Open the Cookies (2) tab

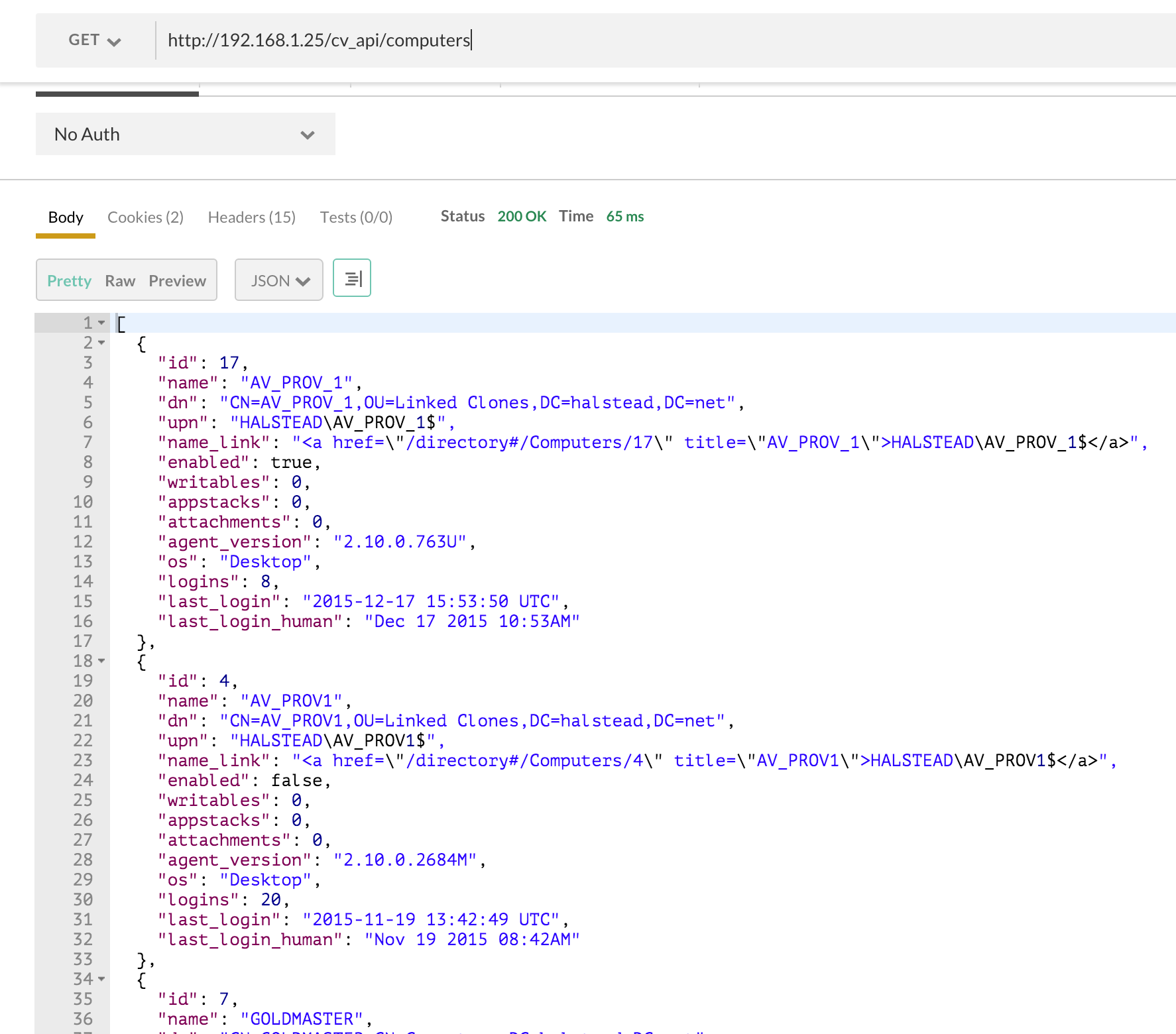coord(145,217)
